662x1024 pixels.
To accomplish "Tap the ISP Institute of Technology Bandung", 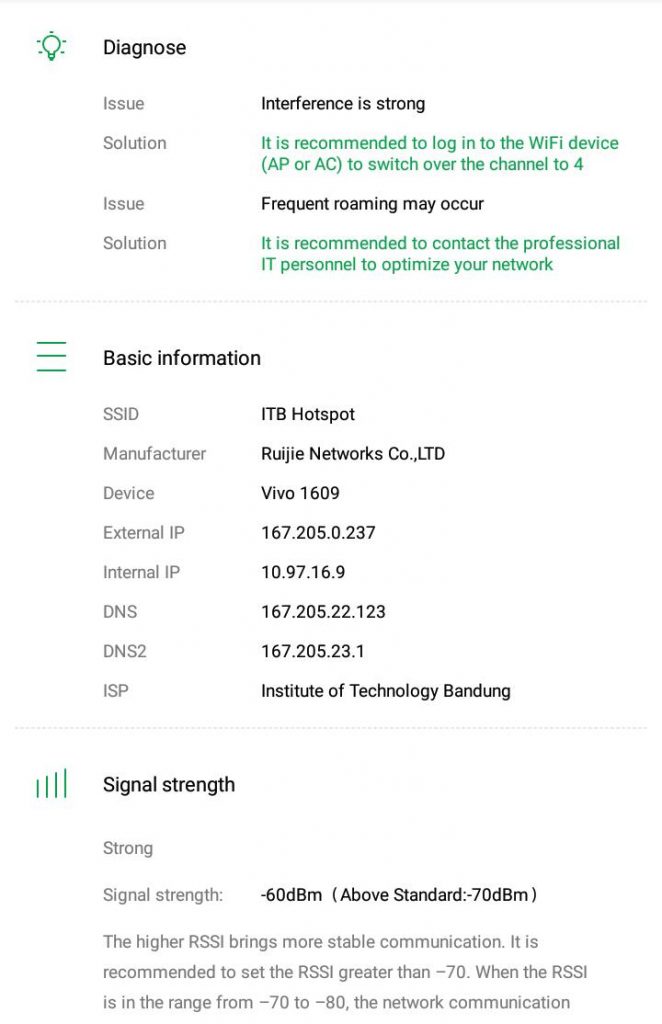I will 385,691.
